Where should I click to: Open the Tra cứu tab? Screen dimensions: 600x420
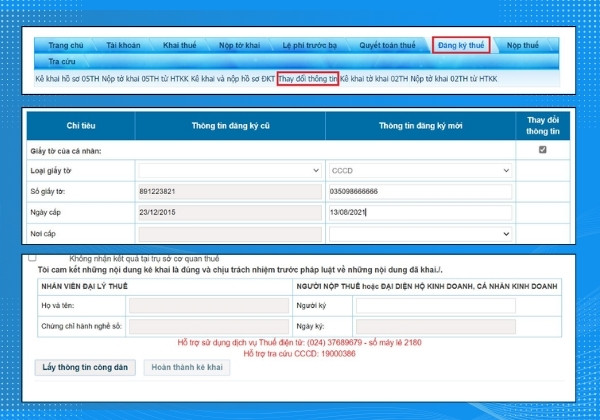tap(62, 61)
